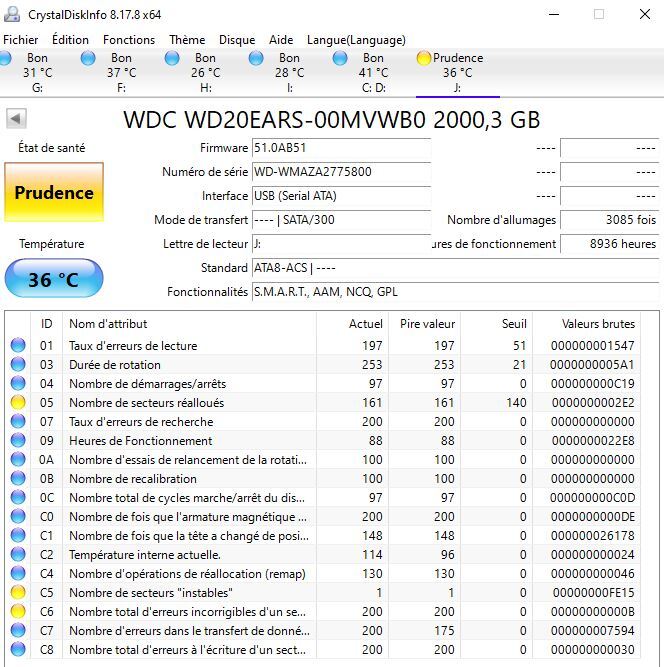Select row Nombre de secteurs réalloués
The height and width of the screenshot is (667, 664).
[x=322, y=402]
